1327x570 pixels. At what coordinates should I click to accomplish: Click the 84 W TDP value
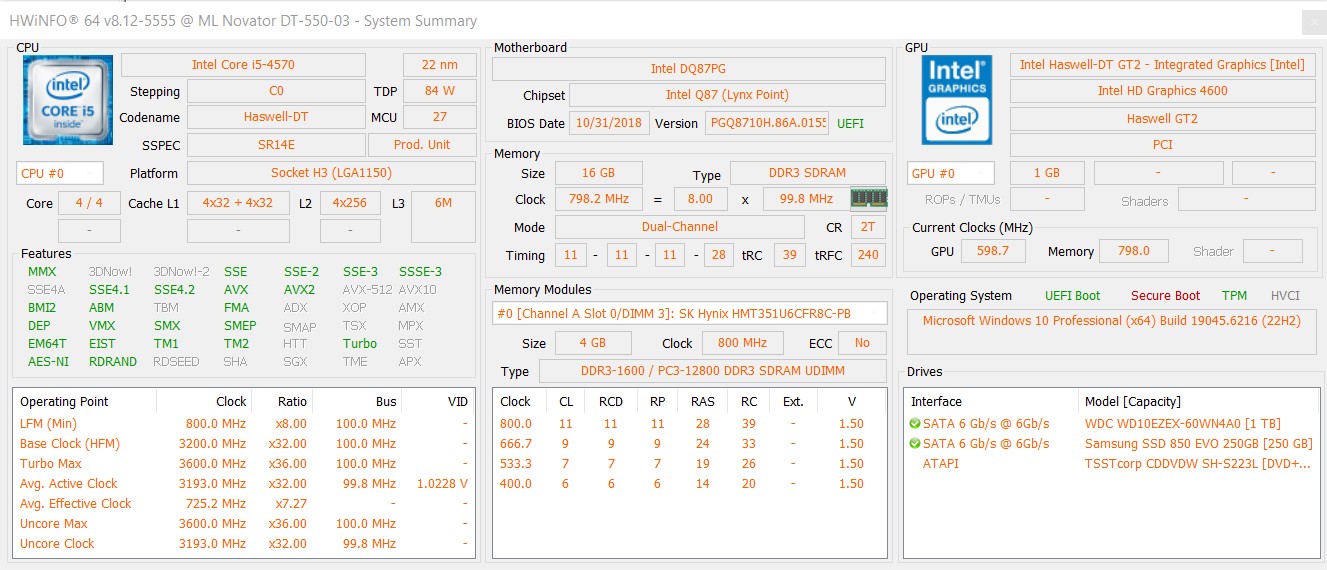(440, 91)
